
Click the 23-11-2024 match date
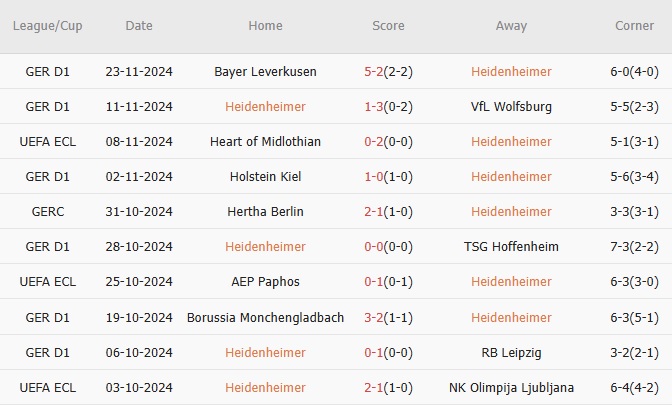[139, 72]
